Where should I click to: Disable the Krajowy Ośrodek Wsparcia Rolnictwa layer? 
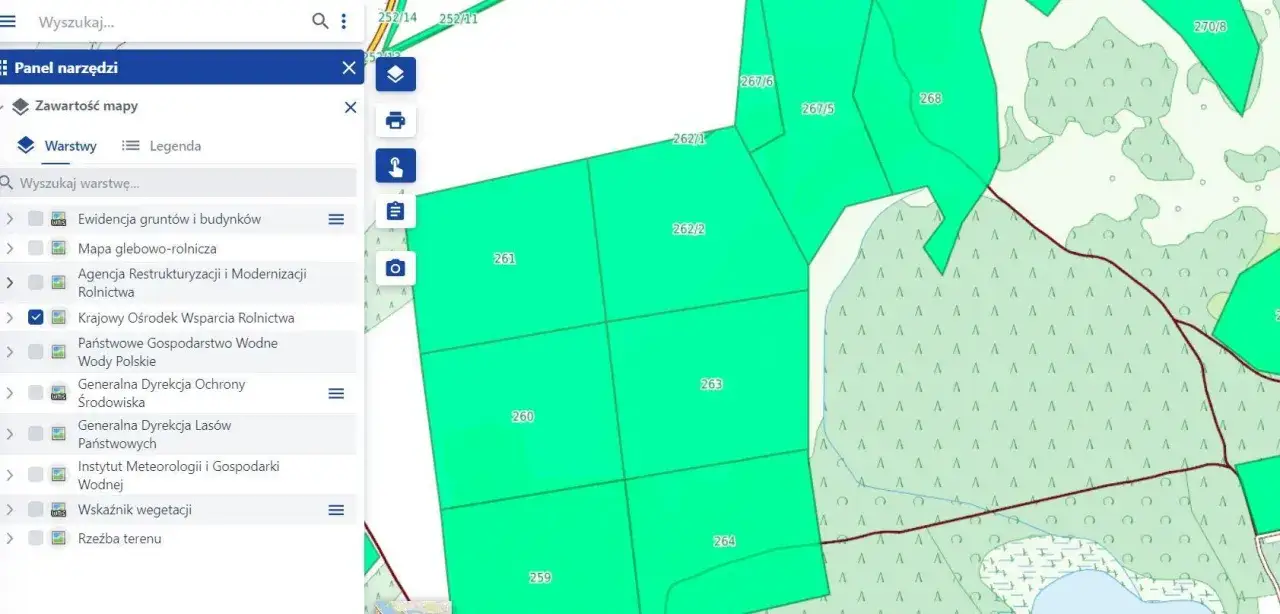pyautogui.click(x=36, y=317)
